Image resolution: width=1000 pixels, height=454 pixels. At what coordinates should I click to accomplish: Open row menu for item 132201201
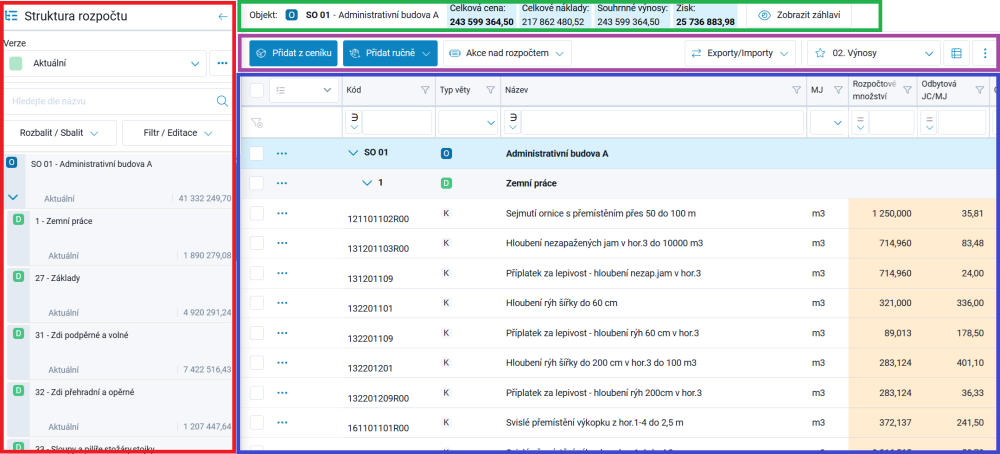[x=283, y=362]
